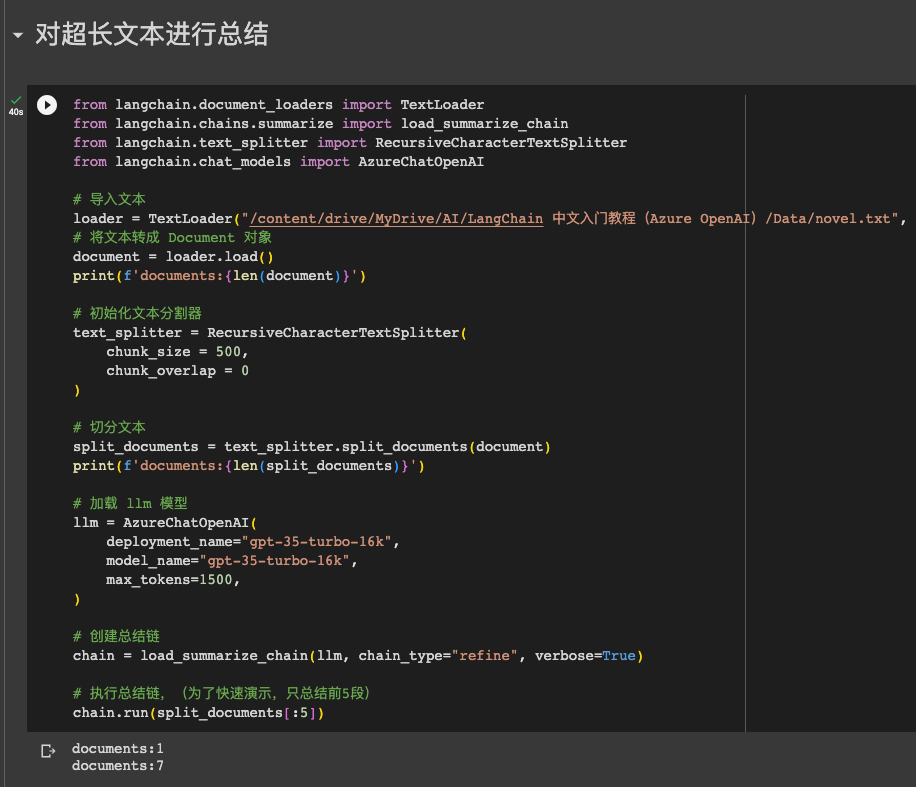Click the cell output actions icon
This screenshot has height=787, width=916.
pyautogui.click(x=48, y=751)
